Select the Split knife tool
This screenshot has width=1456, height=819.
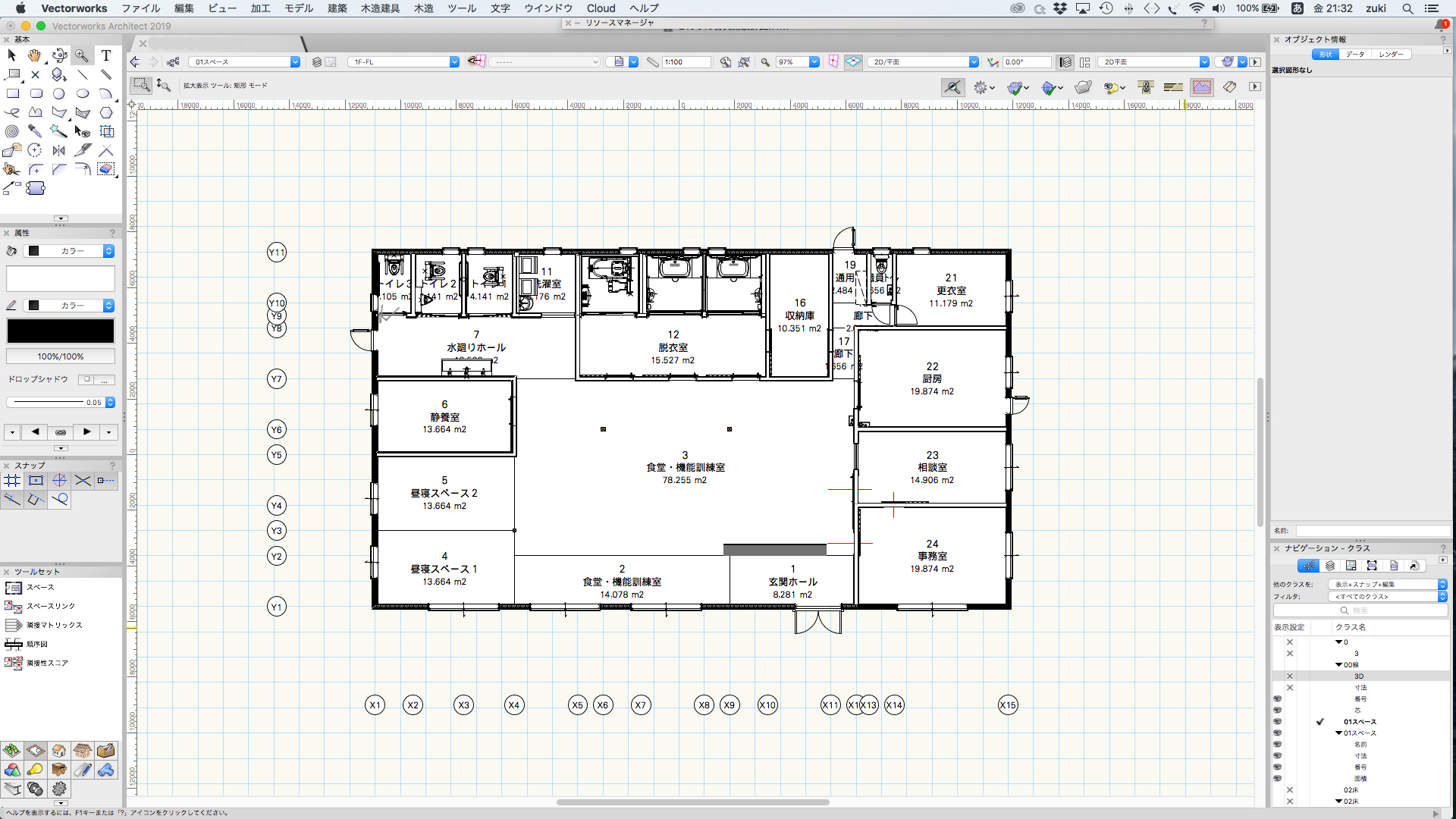(82, 150)
